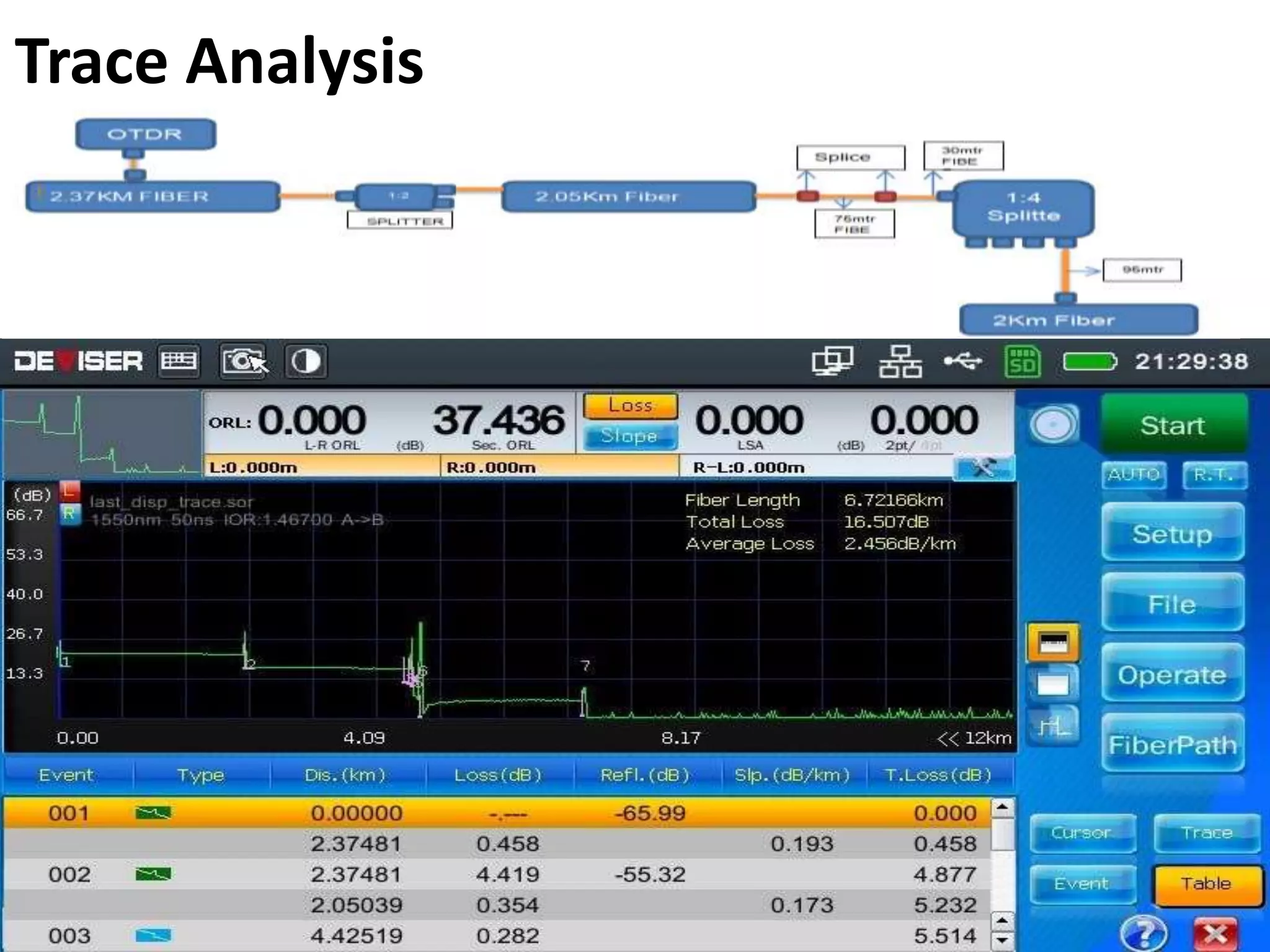Tap the USB status icon

tap(963, 361)
